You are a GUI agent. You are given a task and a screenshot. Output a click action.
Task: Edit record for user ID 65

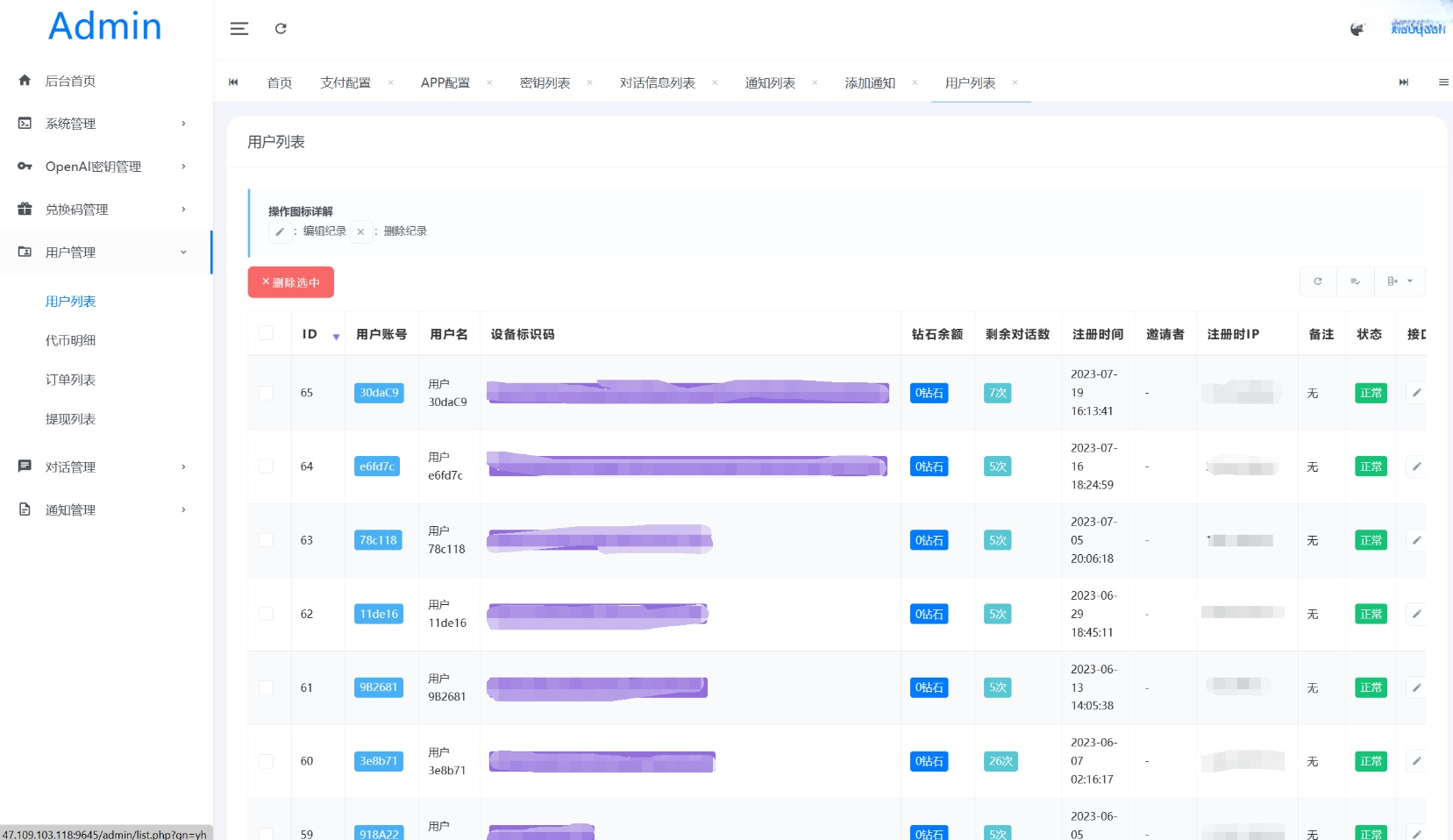pyautogui.click(x=1416, y=393)
